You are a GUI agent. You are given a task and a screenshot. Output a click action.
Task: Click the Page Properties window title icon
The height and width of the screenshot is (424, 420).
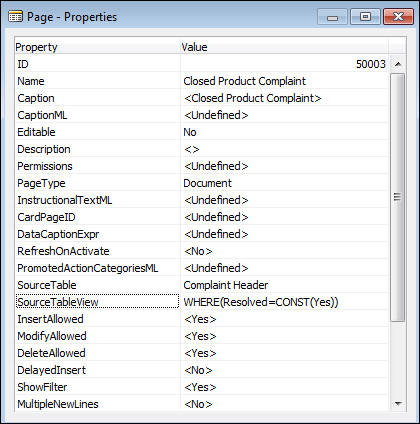15,16
